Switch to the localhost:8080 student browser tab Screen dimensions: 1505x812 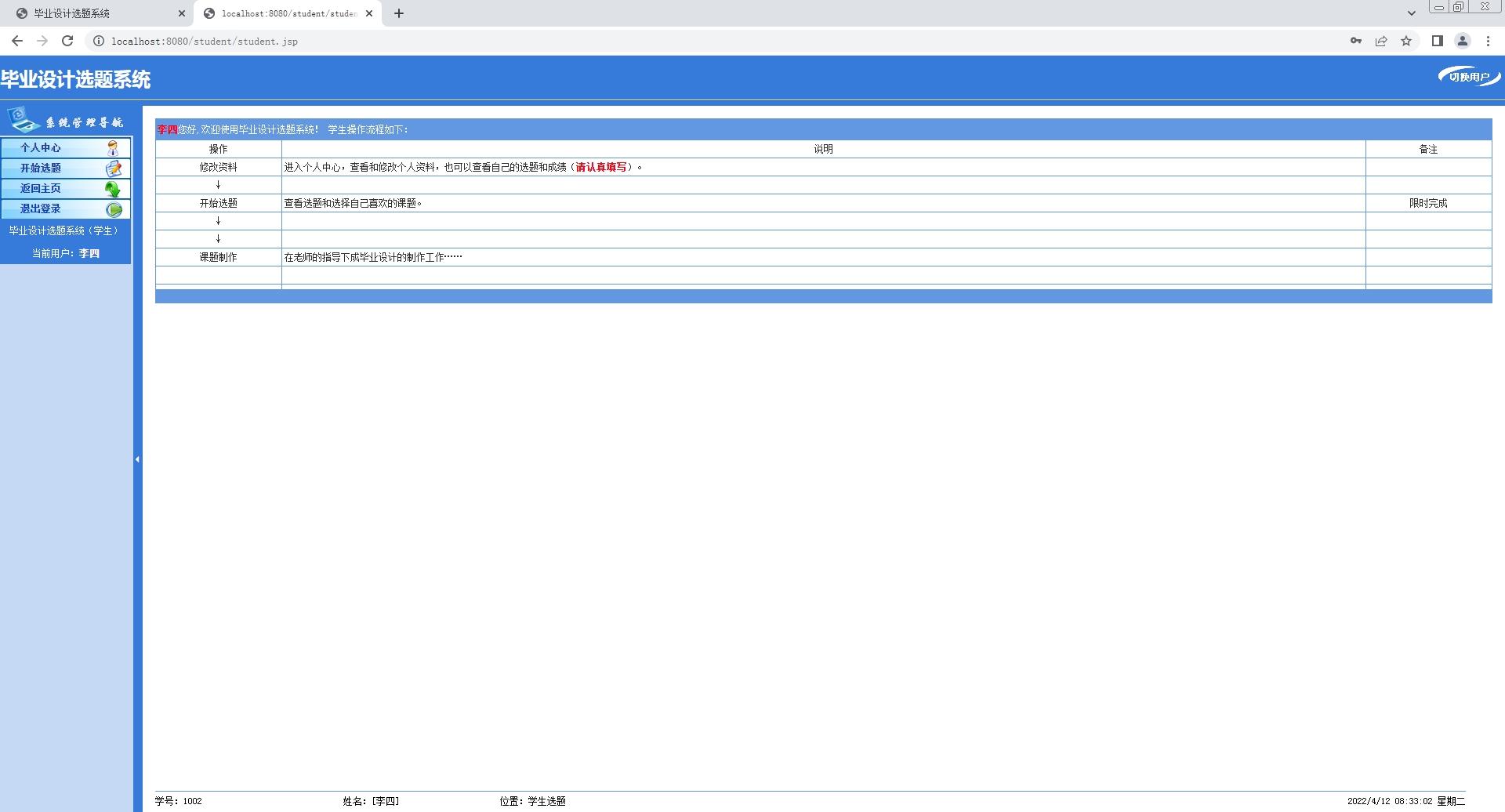(288, 13)
